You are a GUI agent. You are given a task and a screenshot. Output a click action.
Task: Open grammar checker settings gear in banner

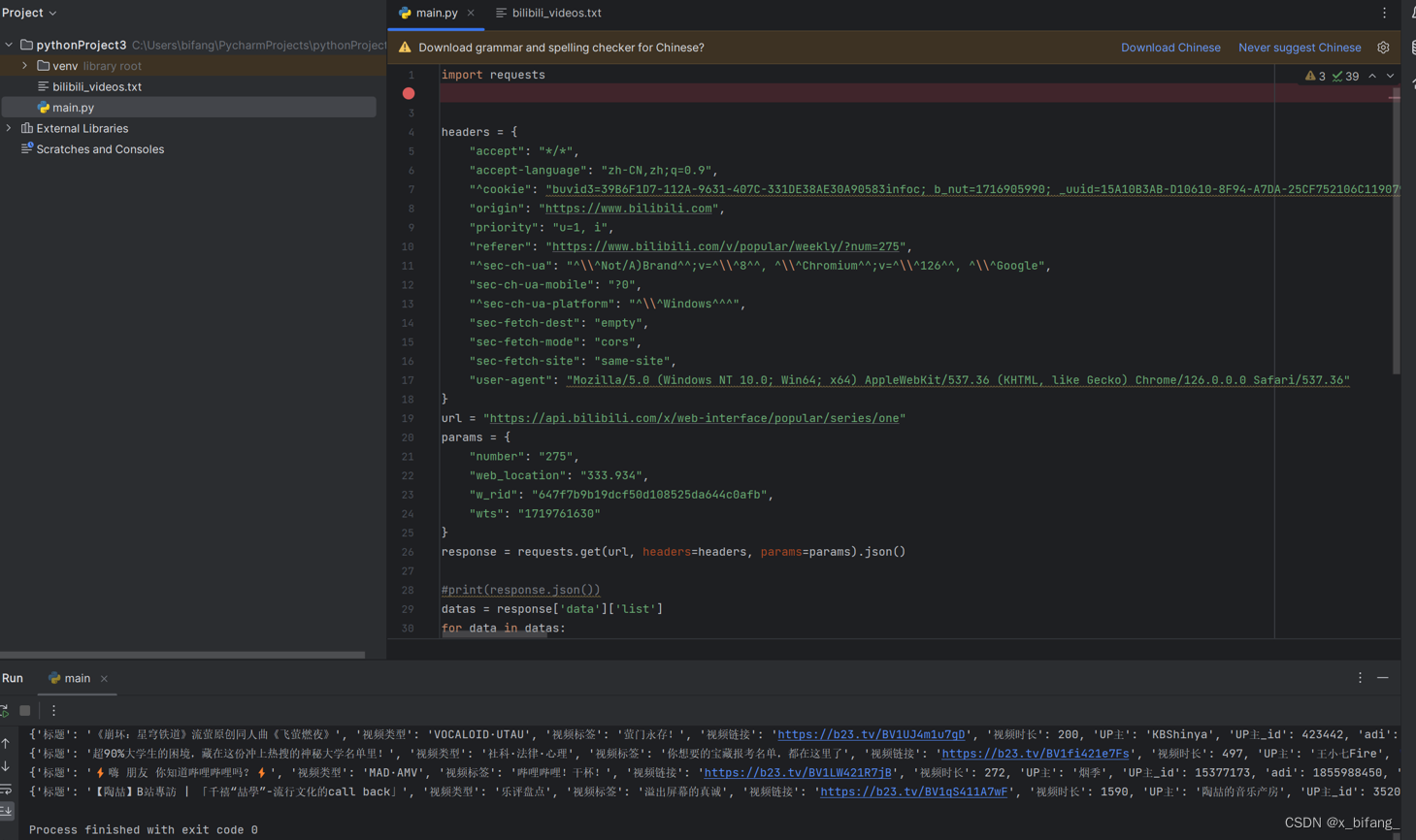(x=1383, y=48)
